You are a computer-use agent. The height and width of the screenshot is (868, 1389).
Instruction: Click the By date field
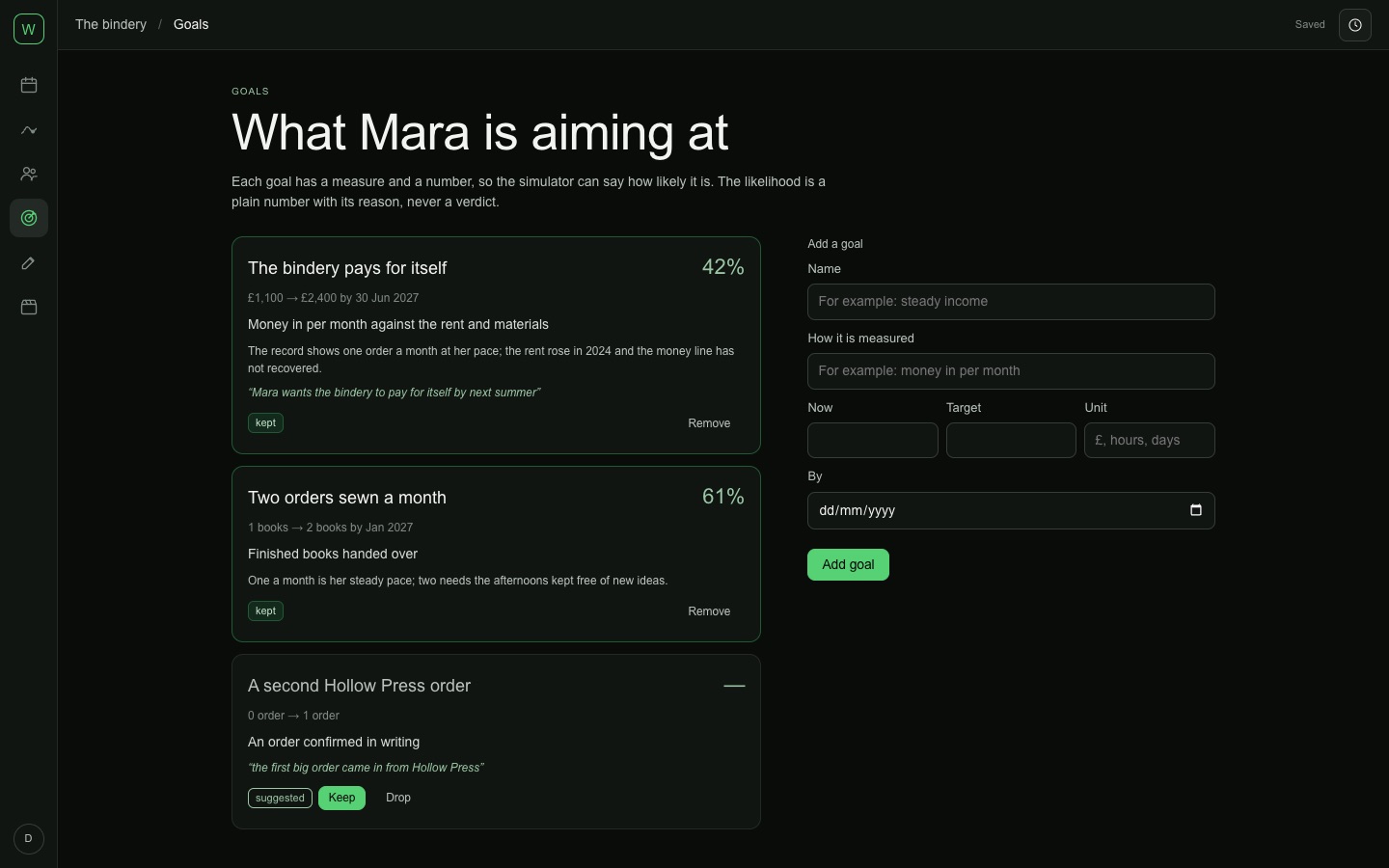coord(1011,510)
